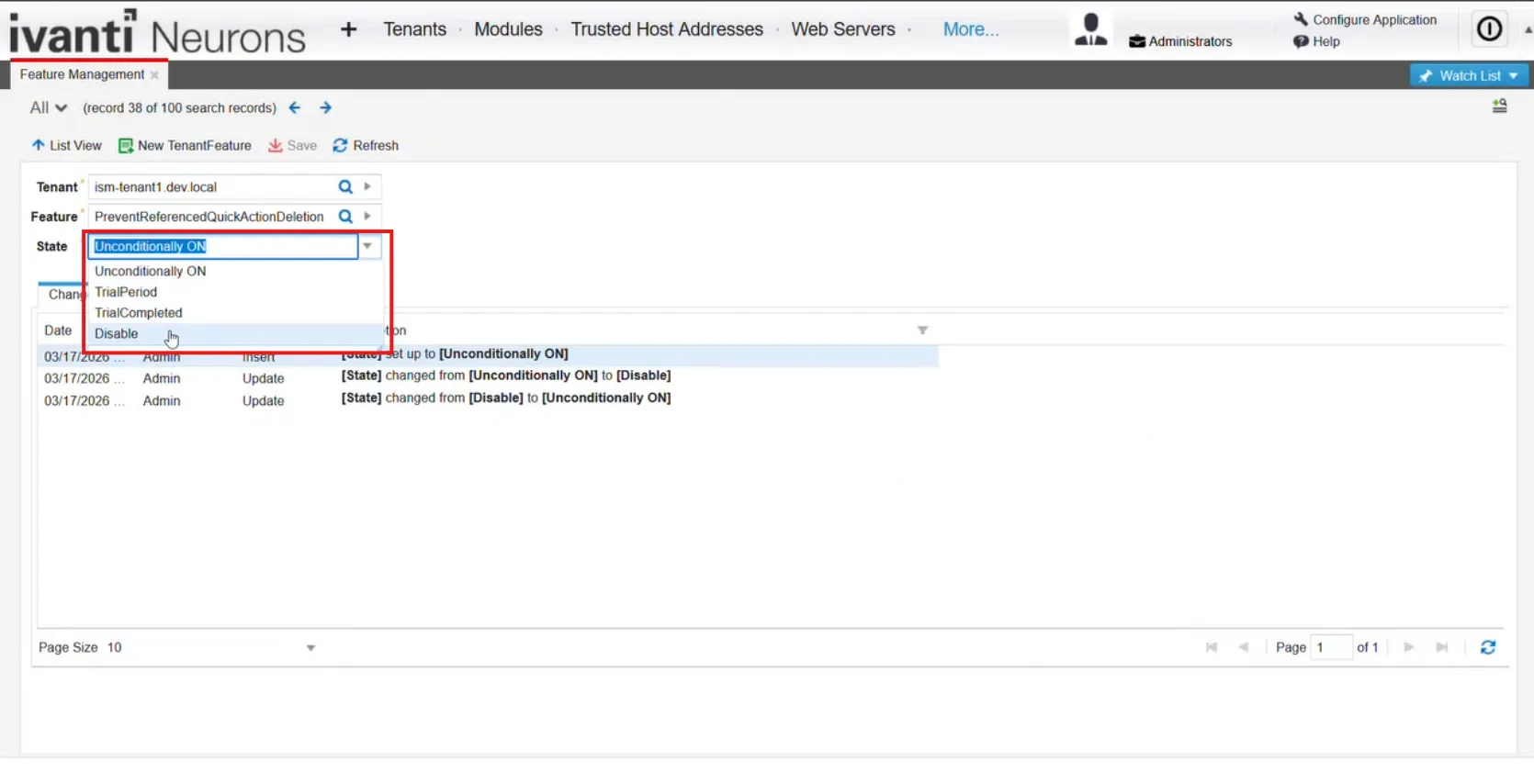Go to previous record arrow

(x=295, y=107)
